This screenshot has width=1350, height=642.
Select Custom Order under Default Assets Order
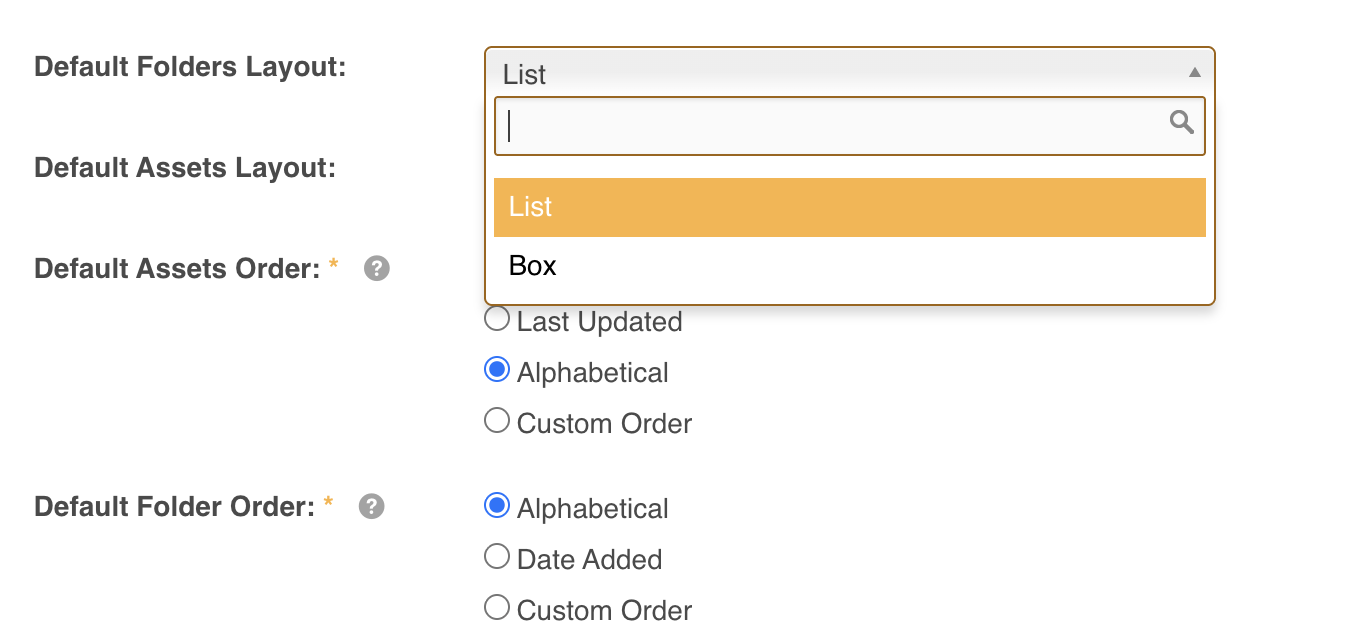[497, 421]
